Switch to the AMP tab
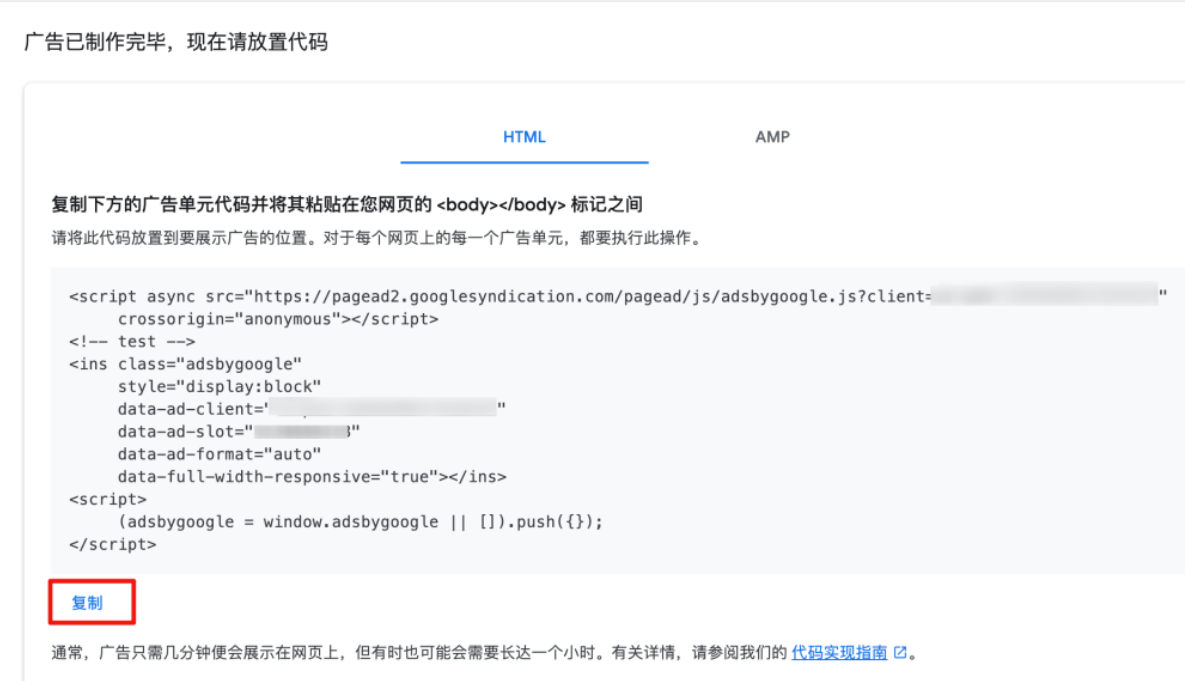 [772, 137]
